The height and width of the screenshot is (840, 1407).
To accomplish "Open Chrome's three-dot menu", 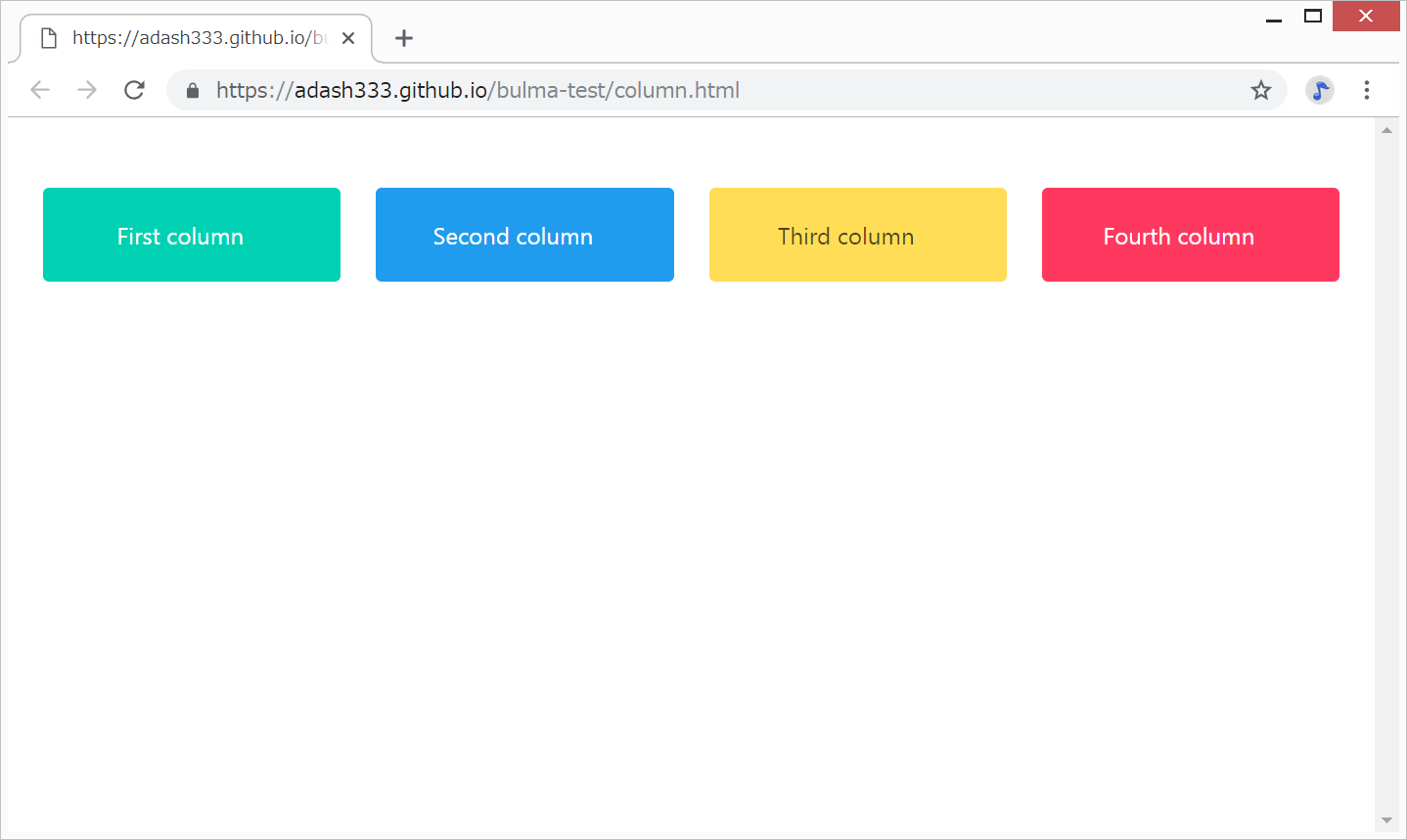I will click(1366, 90).
